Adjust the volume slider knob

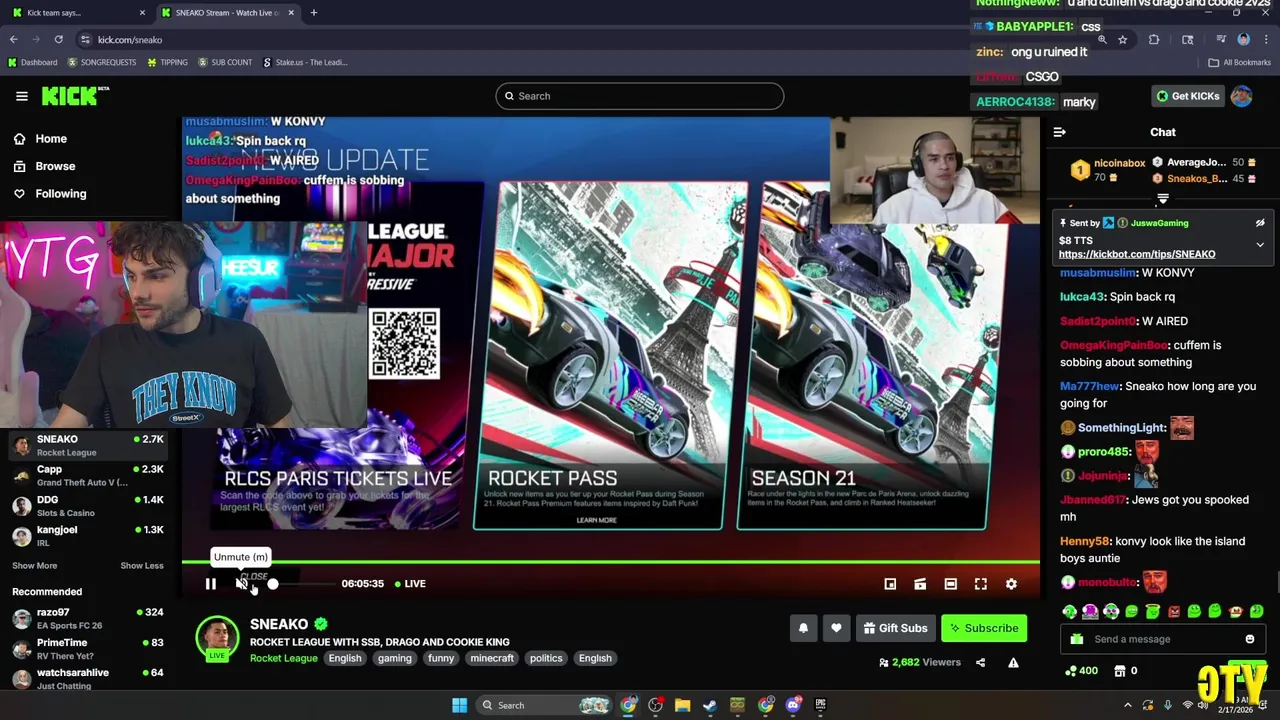click(272, 584)
